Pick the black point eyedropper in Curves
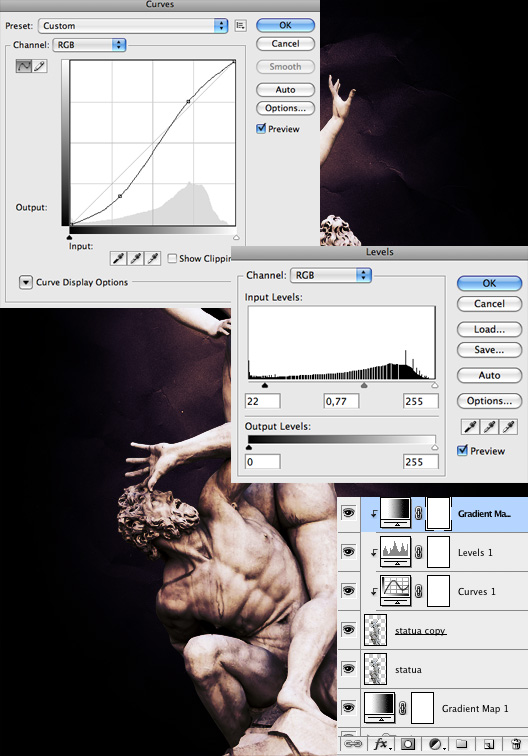 [119, 259]
